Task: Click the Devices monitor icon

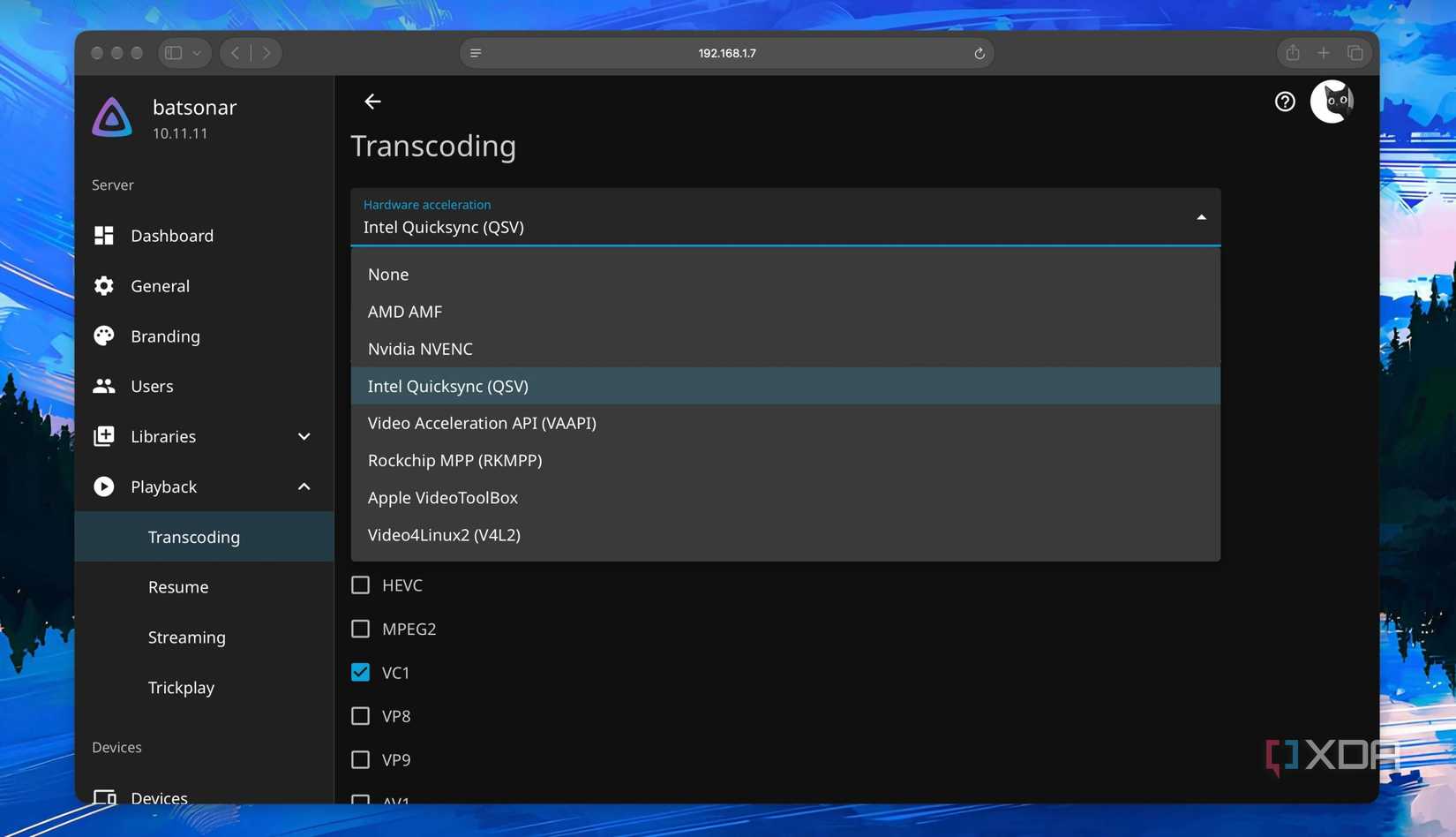Action: pos(104,797)
